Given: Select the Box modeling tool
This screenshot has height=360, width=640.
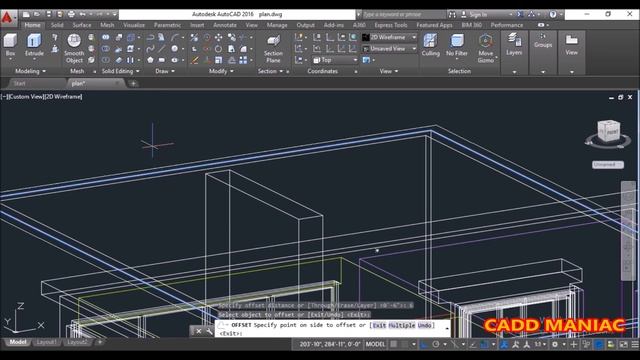Looking at the screenshot, I should pyautogui.click(x=10, y=45).
